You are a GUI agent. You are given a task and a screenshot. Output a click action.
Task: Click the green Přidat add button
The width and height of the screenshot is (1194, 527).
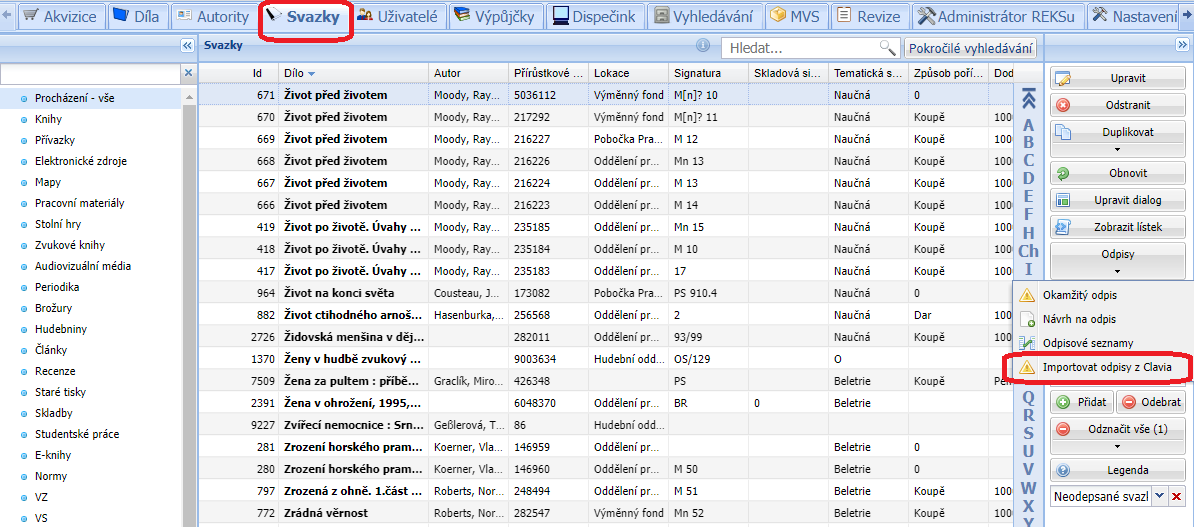click(1081, 402)
